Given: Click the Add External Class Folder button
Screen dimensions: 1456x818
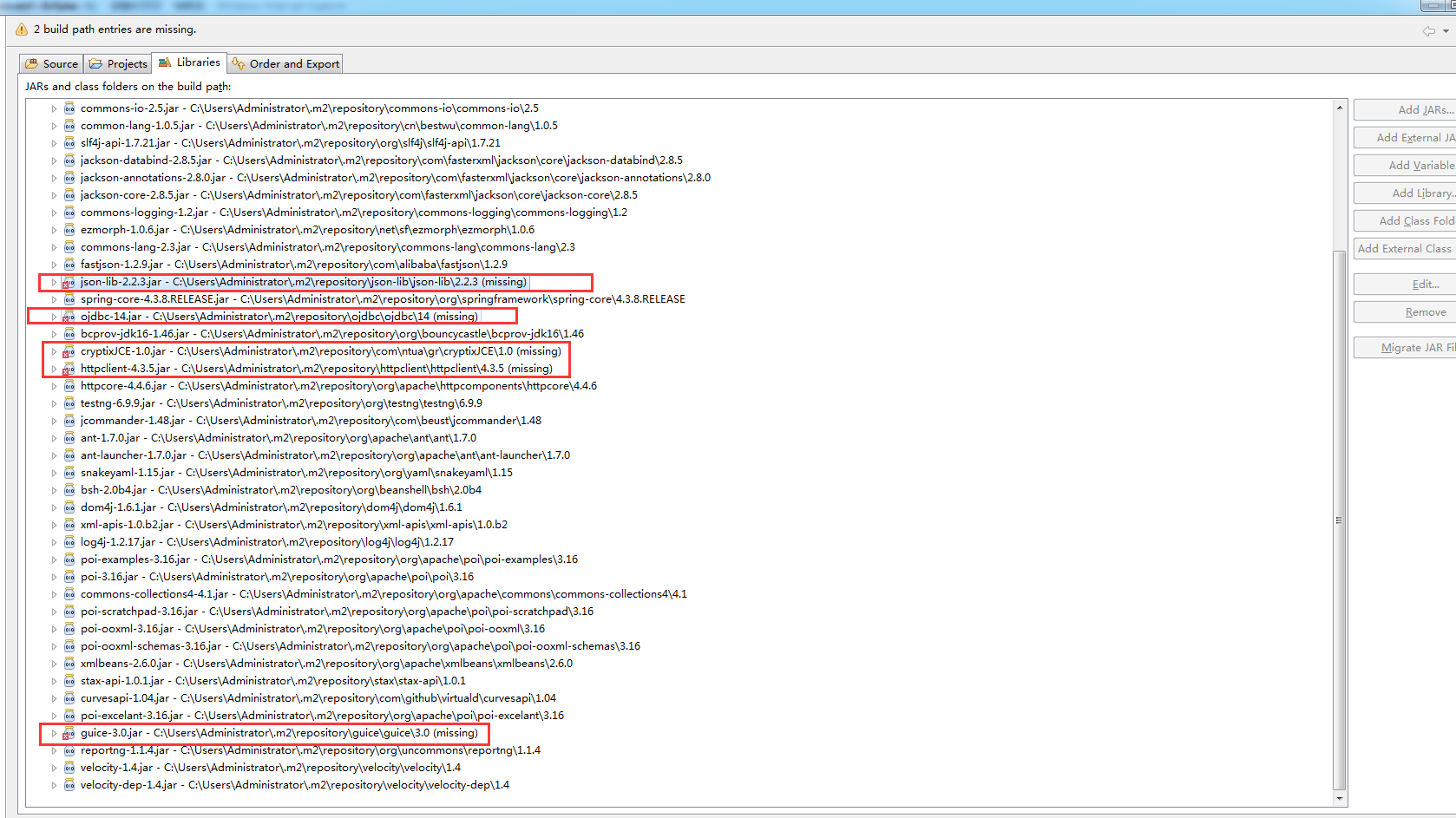Looking at the screenshot, I should [x=1405, y=249].
